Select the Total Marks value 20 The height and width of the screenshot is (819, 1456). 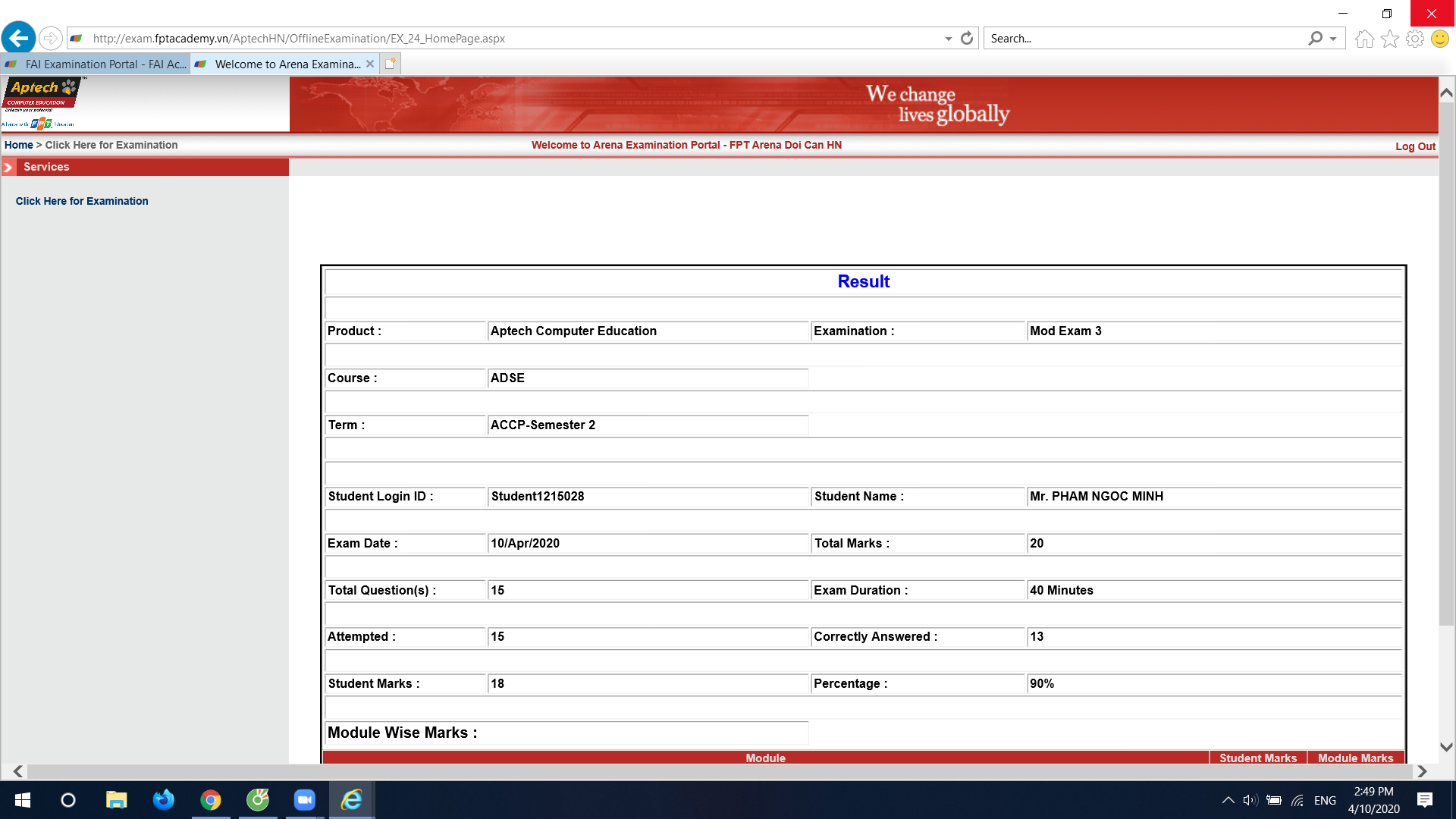click(x=1037, y=543)
